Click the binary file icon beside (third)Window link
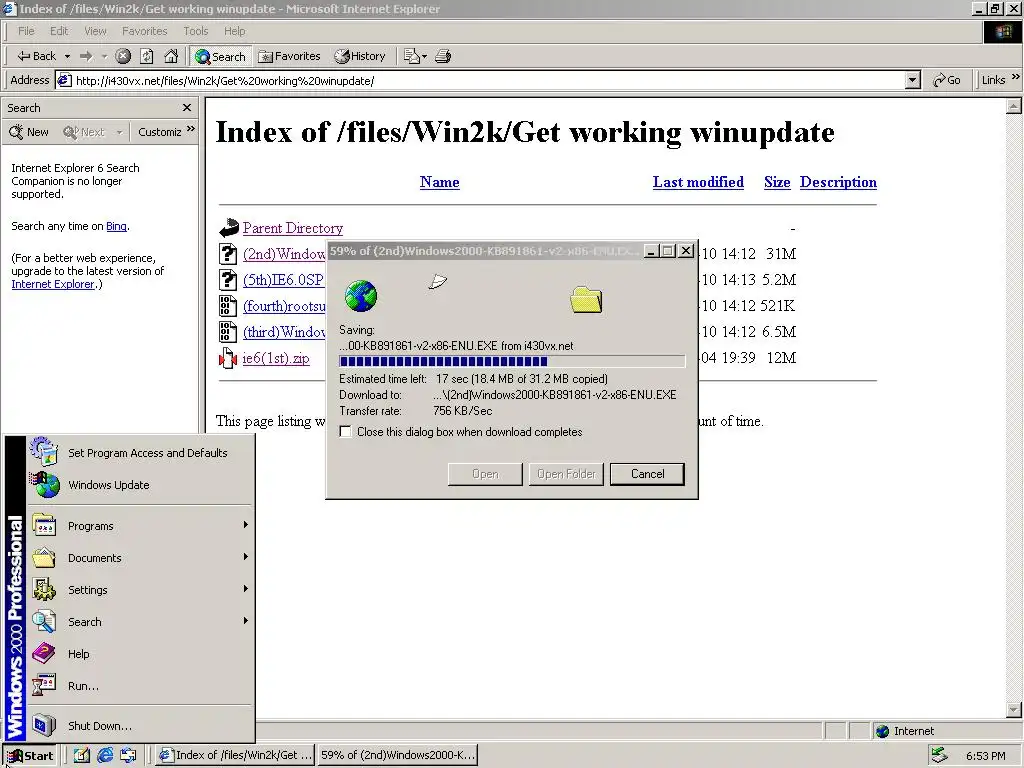This screenshot has width=1024, height=768. (x=227, y=332)
